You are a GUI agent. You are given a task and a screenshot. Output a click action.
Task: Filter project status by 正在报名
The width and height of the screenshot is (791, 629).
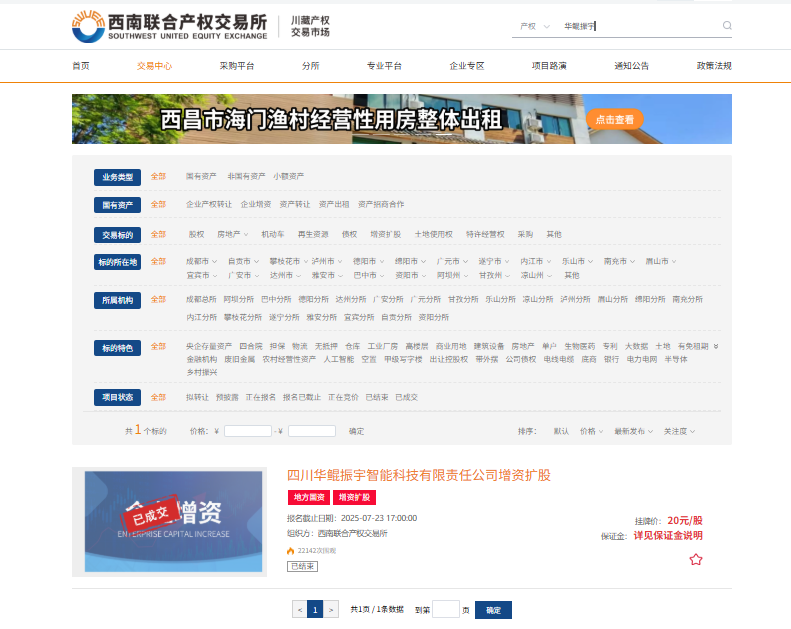click(260, 397)
